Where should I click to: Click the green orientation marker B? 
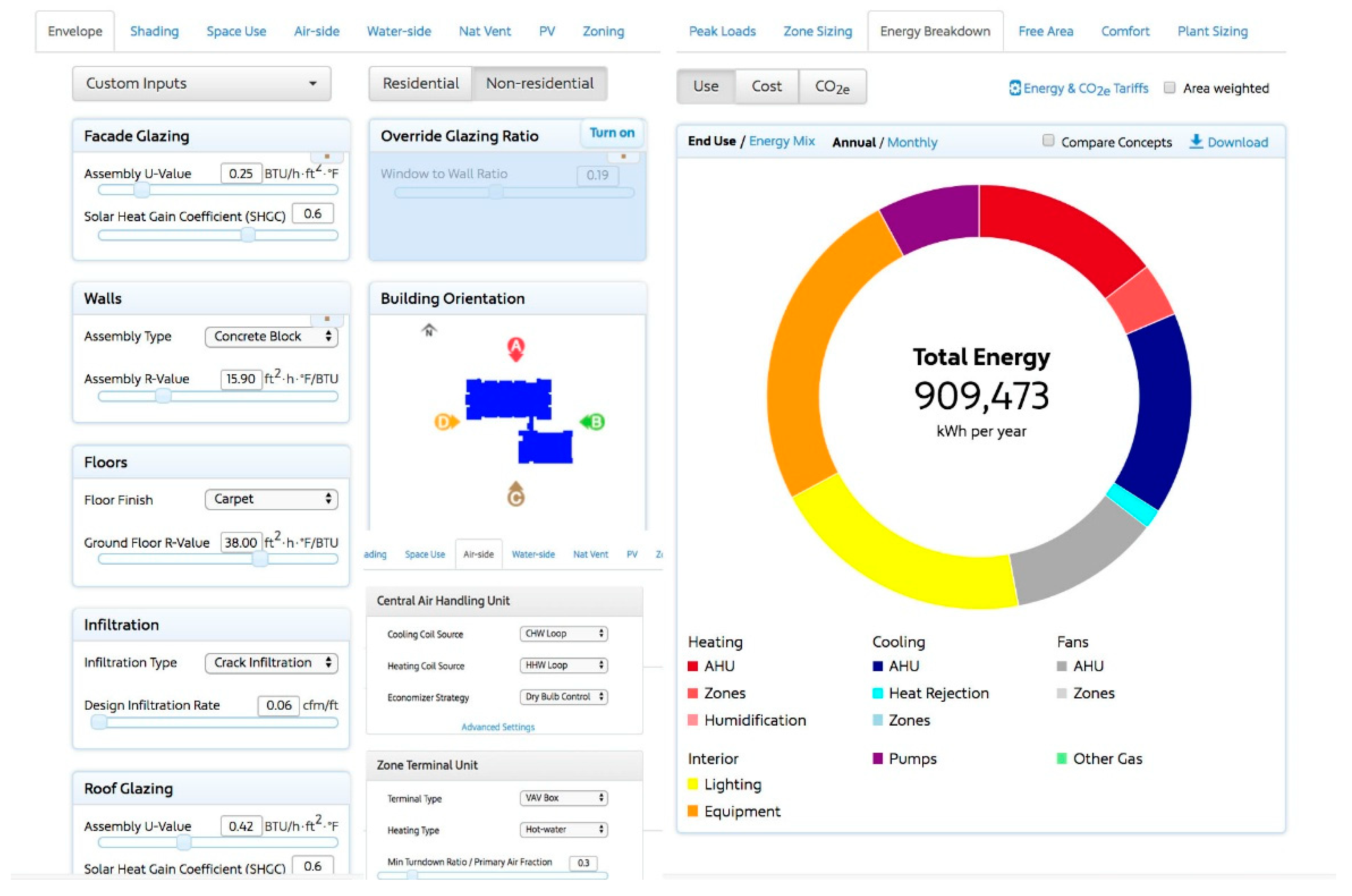coord(592,422)
